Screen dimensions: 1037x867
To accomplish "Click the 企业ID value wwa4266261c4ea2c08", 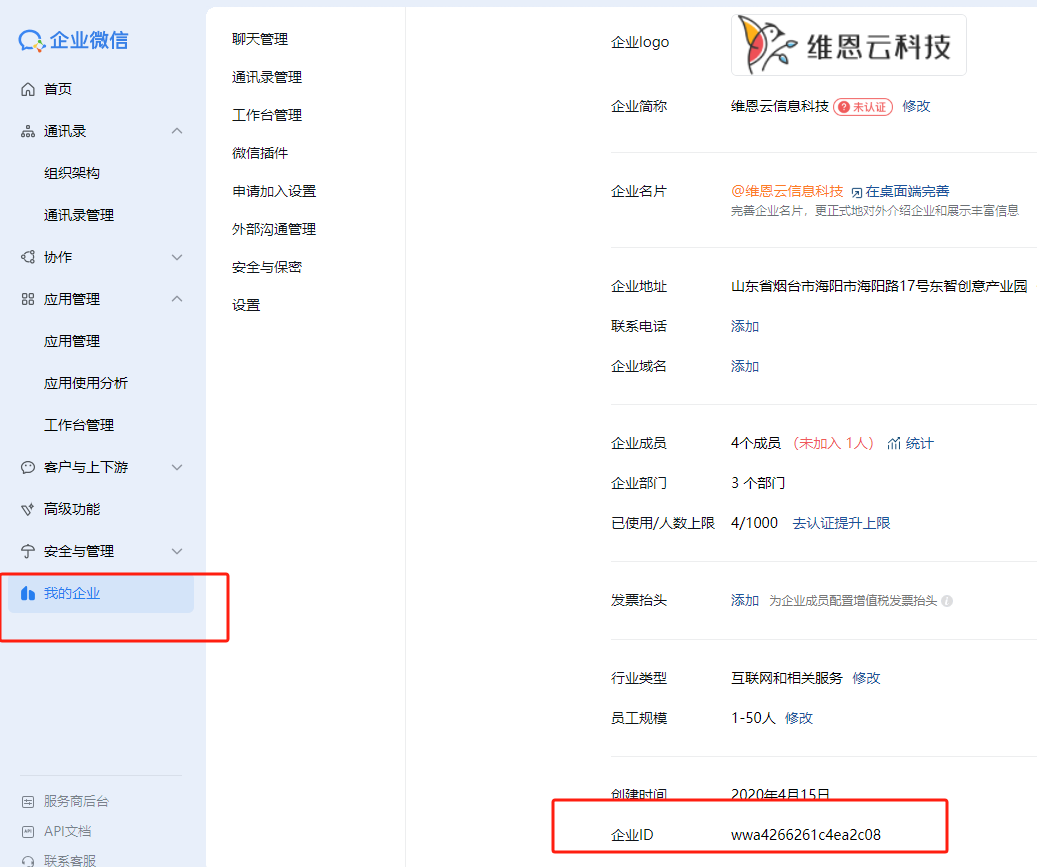I will [806, 835].
